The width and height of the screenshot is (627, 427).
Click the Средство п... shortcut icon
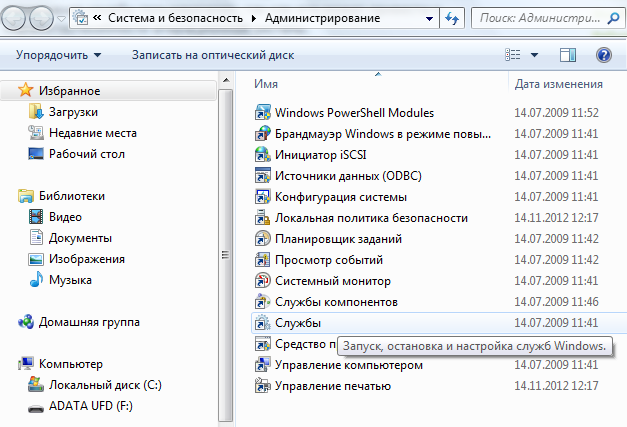click(x=263, y=344)
